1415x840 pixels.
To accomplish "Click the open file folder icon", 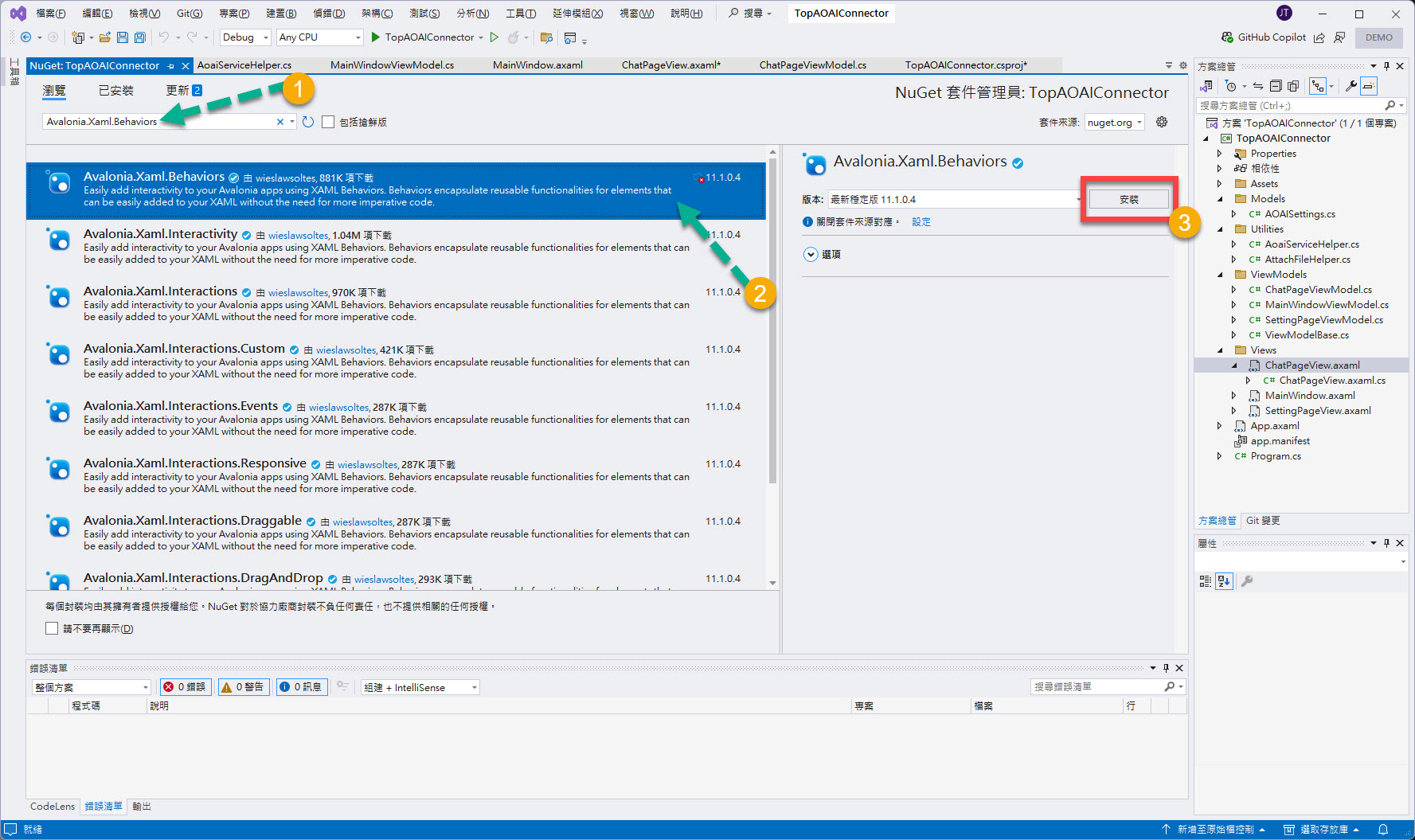I will coord(105,37).
